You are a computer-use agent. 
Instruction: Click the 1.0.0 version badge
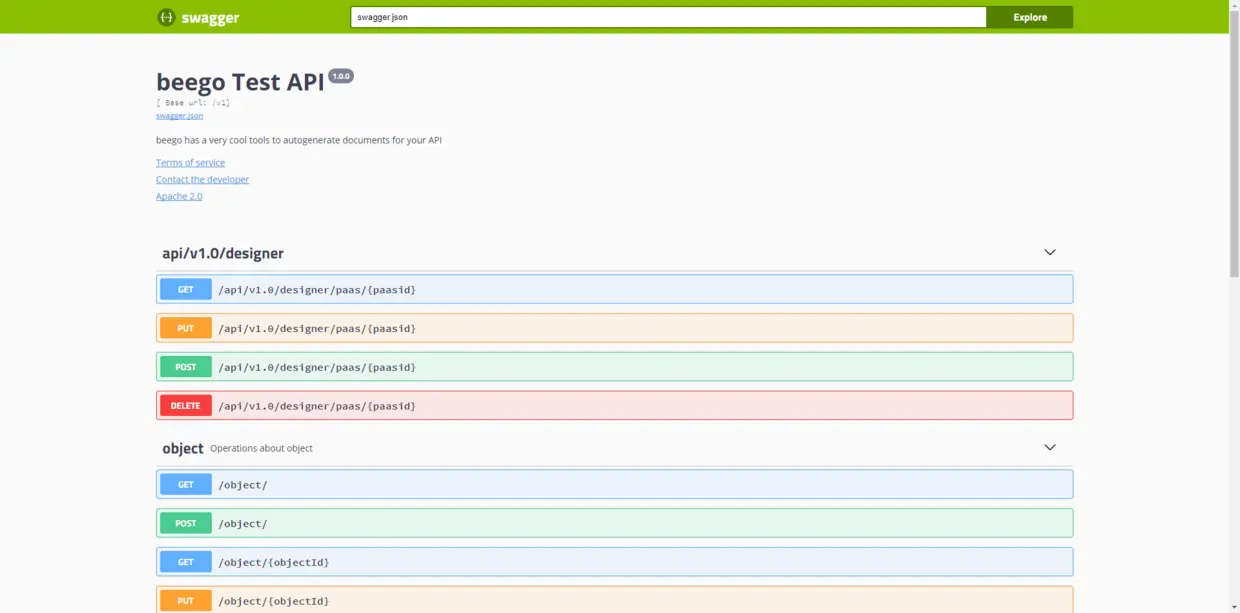[x=341, y=76]
